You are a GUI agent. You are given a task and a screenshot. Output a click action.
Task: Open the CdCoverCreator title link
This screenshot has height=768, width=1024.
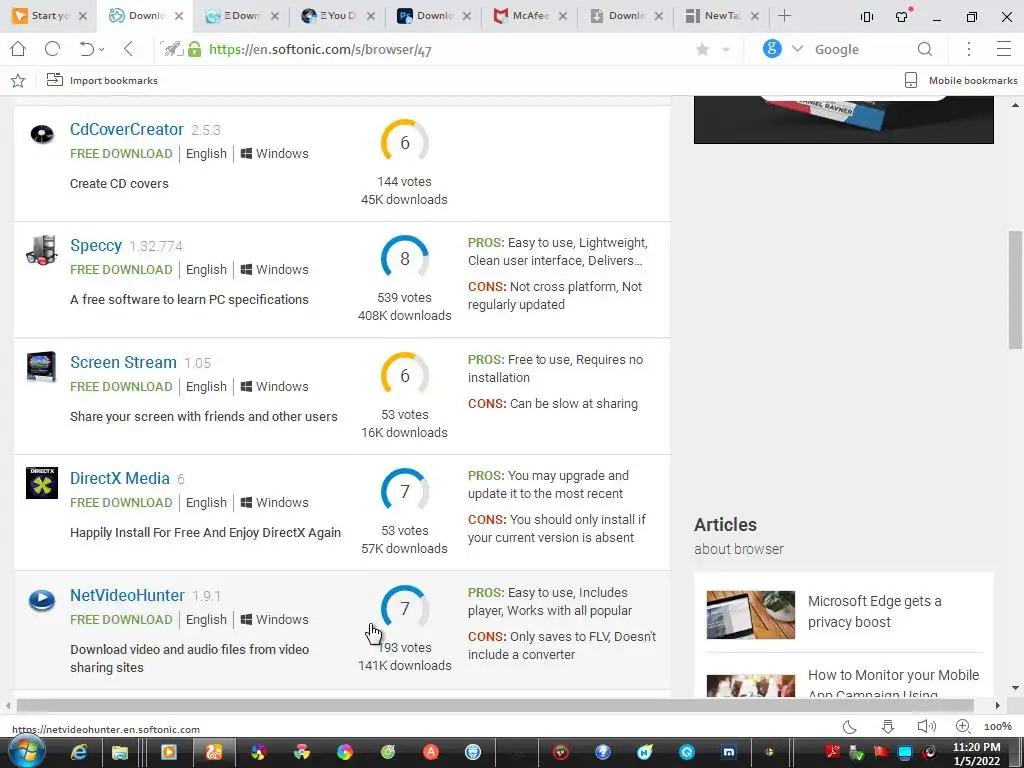(x=127, y=129)
